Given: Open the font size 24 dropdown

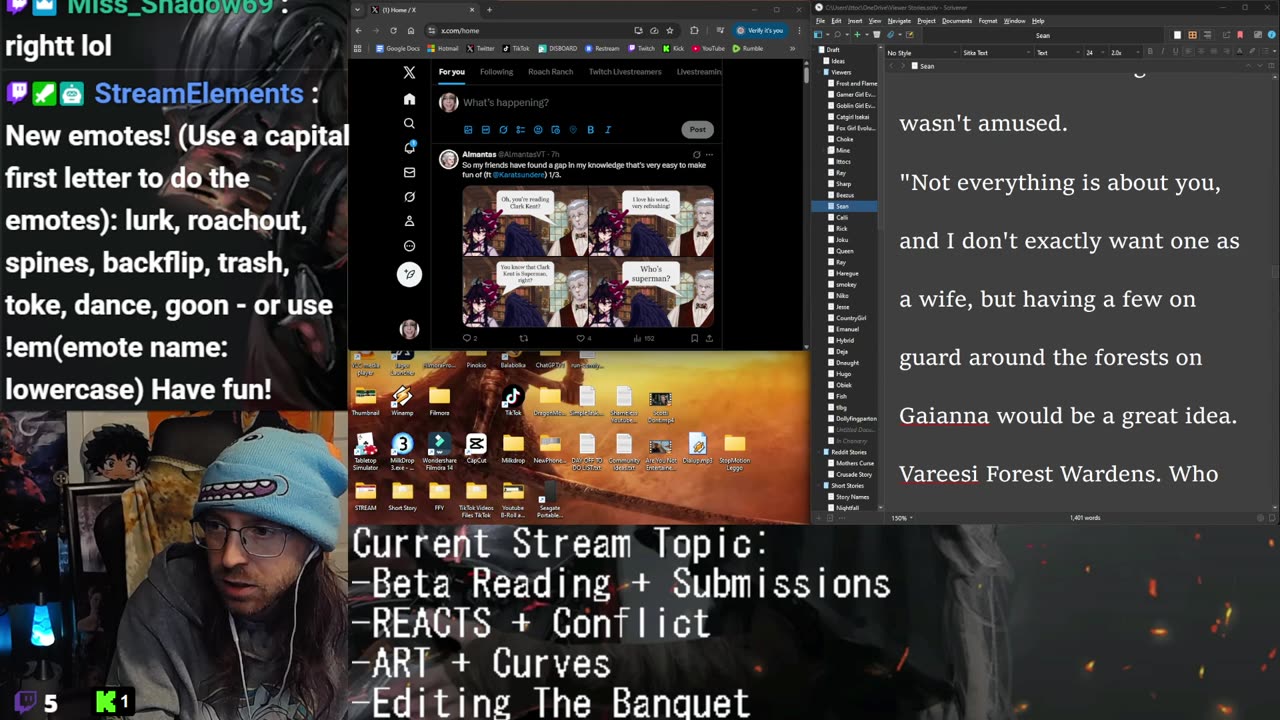Looking at the screenshot, I should (1095, 53).
